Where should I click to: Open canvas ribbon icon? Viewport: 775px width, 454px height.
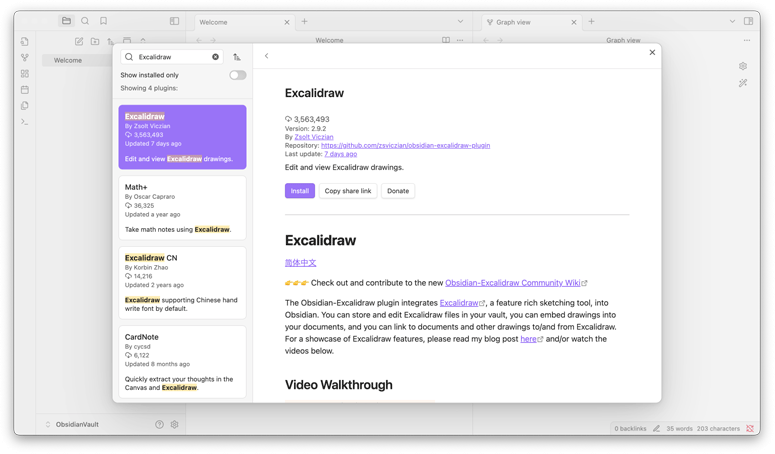click(x=25, y=74)
